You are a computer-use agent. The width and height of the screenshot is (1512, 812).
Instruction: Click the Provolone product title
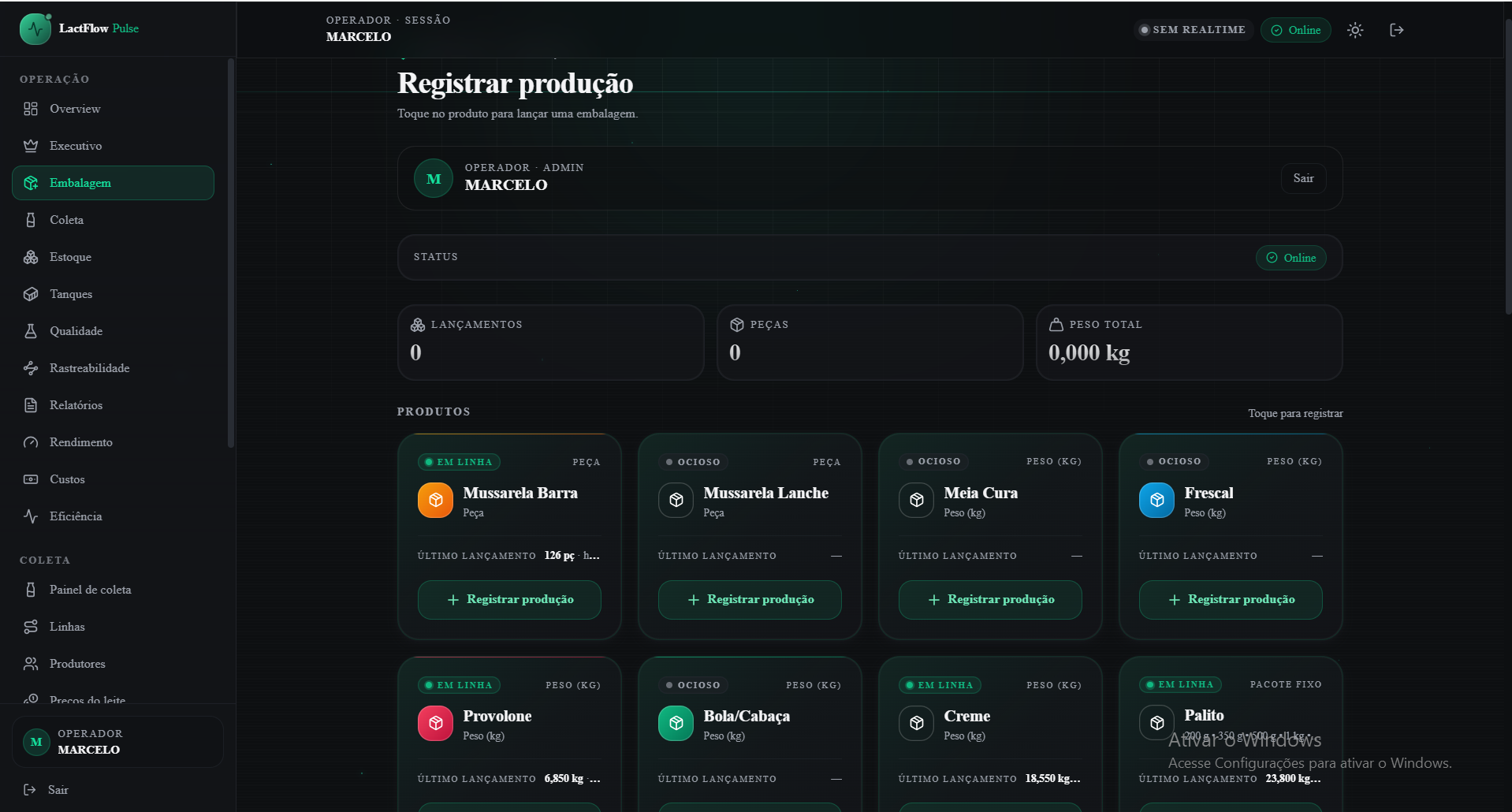point(497,716)
